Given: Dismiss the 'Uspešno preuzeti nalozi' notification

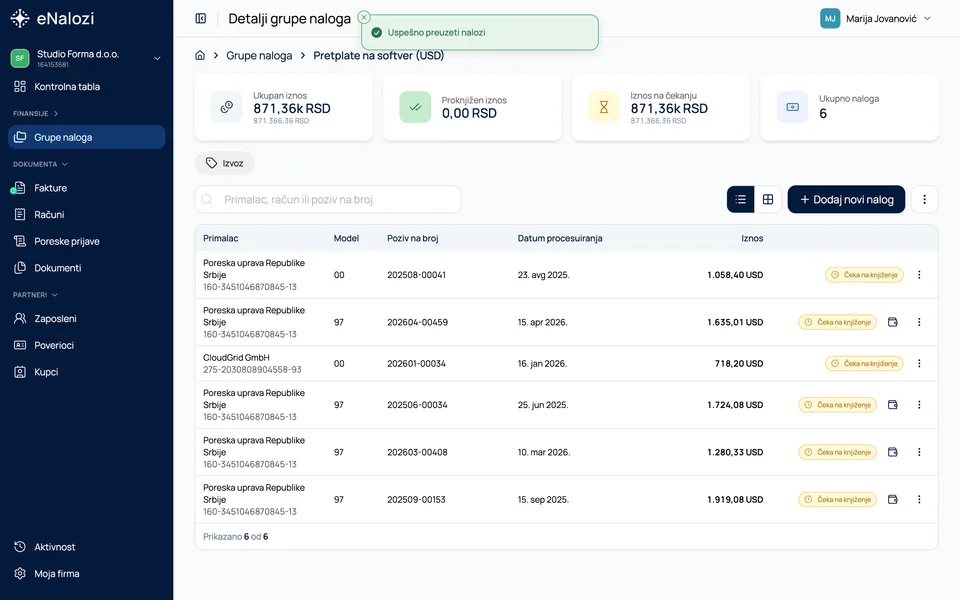Looking at the screenshot, I should (x=364, y=17).
